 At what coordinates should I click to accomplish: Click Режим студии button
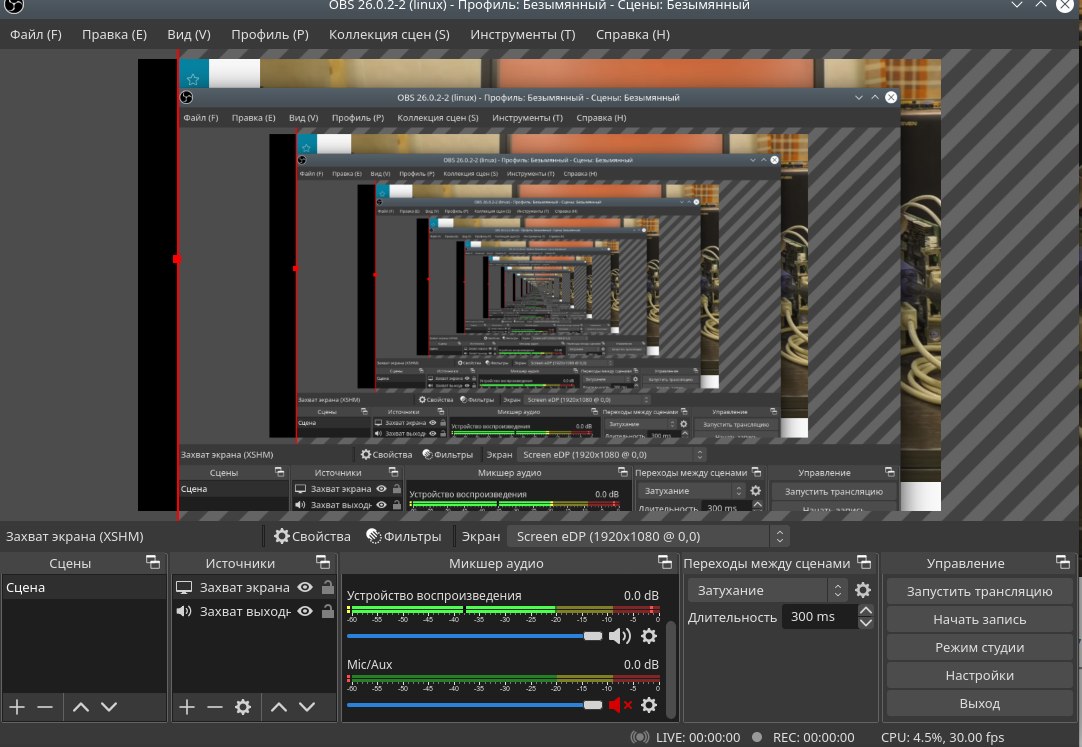point(979,648)
